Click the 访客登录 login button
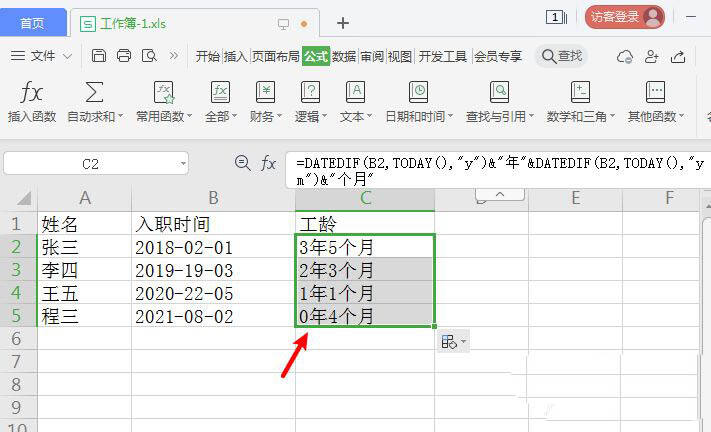The width and height of the screenshot is (711, 432). 625,17
